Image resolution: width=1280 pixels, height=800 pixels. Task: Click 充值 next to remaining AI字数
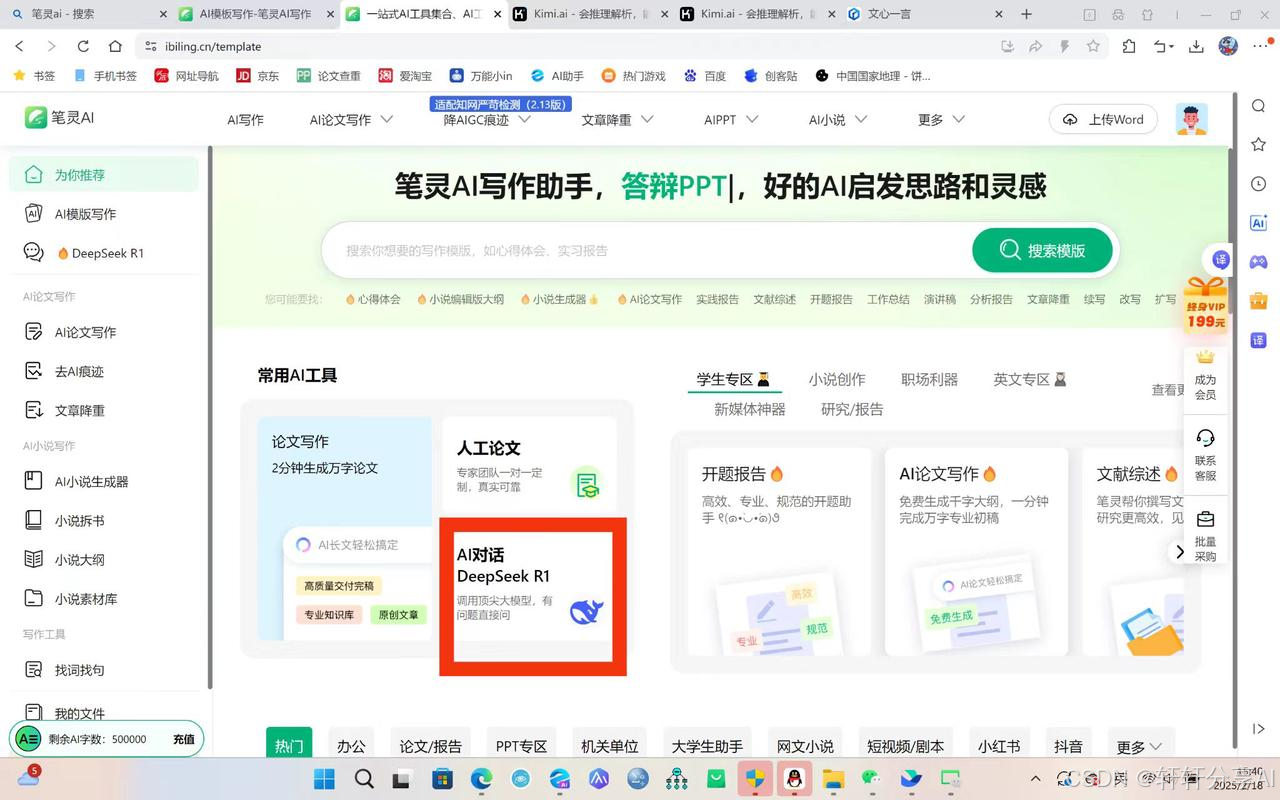(x=184, y=739)
